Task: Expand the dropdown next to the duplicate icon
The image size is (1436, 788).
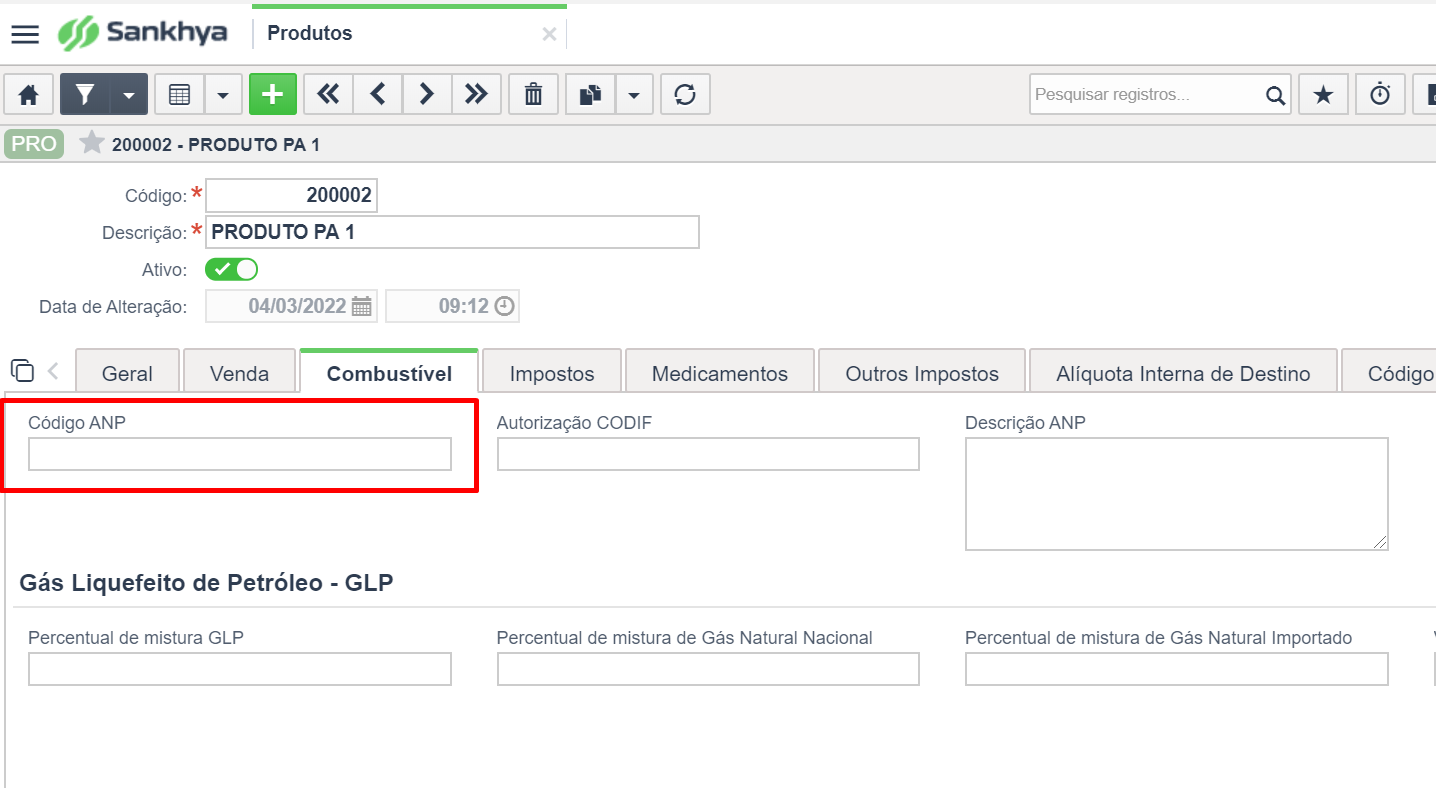Action: point(634,93)
